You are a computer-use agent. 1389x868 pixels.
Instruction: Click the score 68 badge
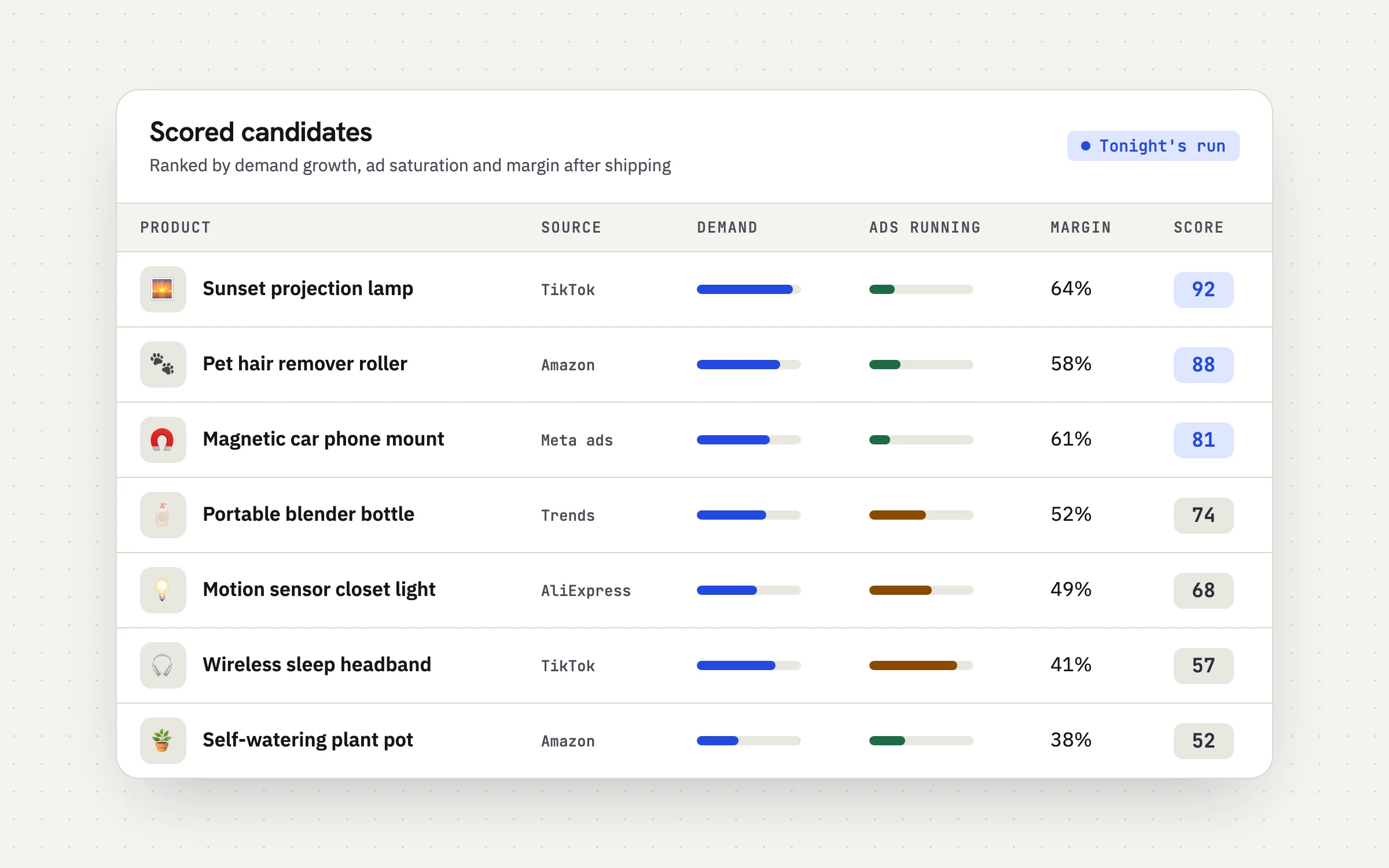point(1203,590)
